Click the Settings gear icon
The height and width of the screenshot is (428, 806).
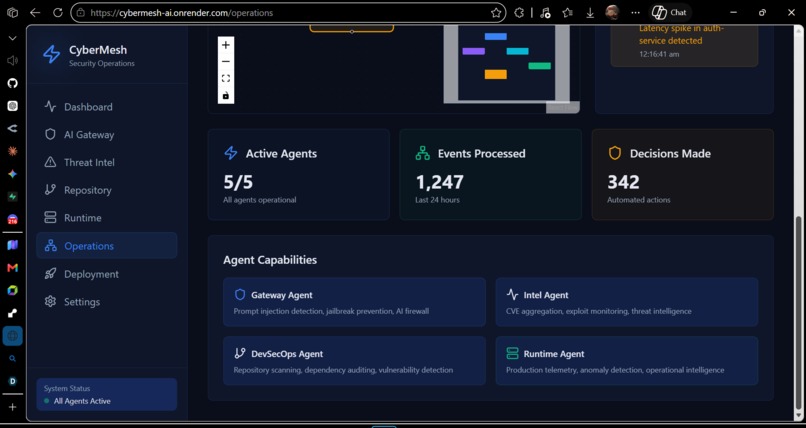(50, 302)
